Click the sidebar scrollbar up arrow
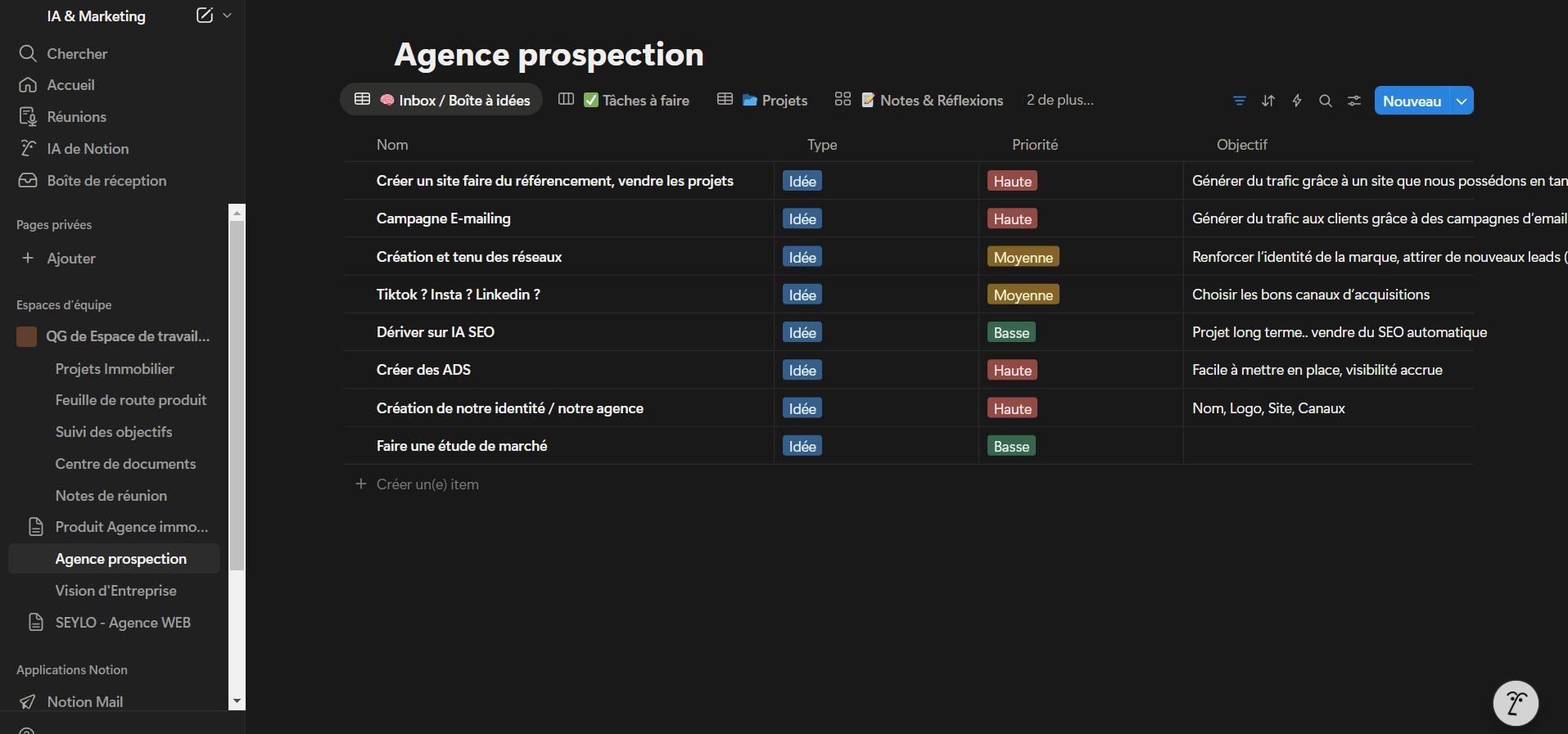Viewport: 1568px width, 734px height. (x=237, y=213)
